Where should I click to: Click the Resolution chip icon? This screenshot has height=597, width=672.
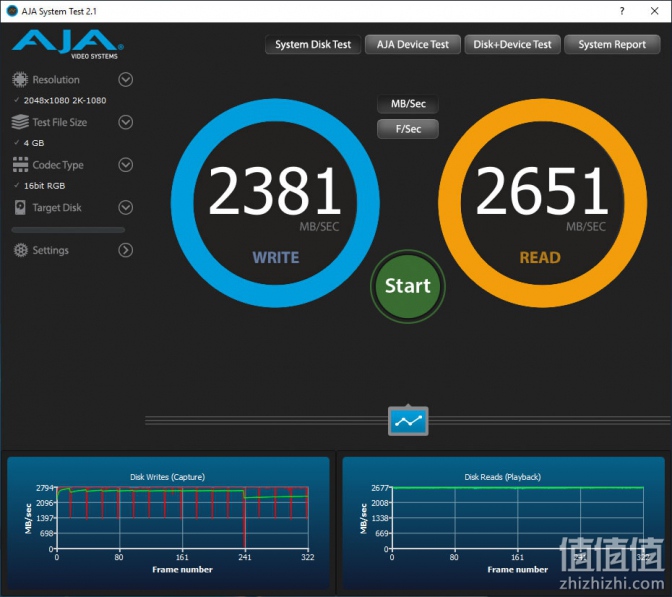(x=20, y=80)
